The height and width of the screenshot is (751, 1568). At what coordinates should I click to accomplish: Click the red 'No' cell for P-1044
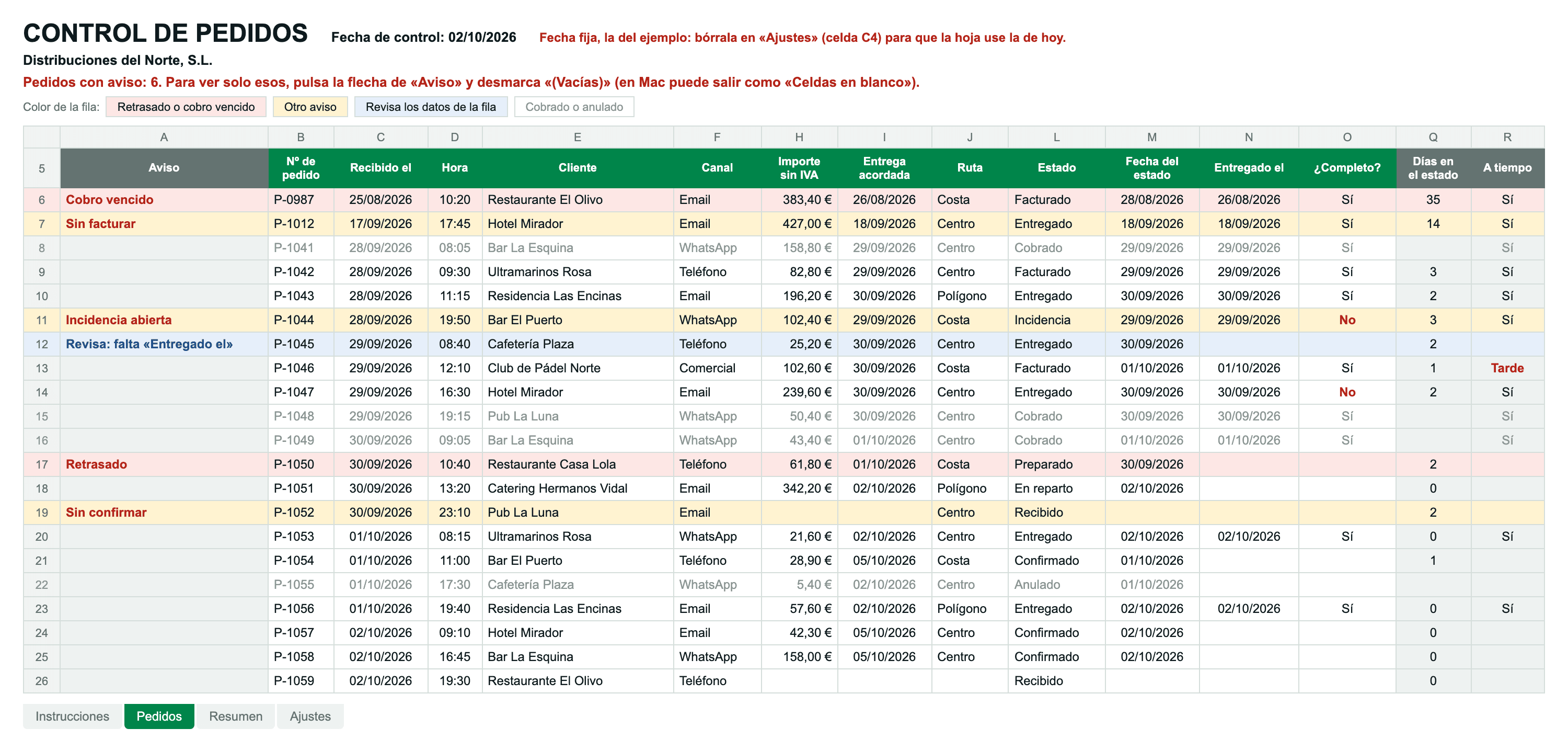coord(1346,320)
